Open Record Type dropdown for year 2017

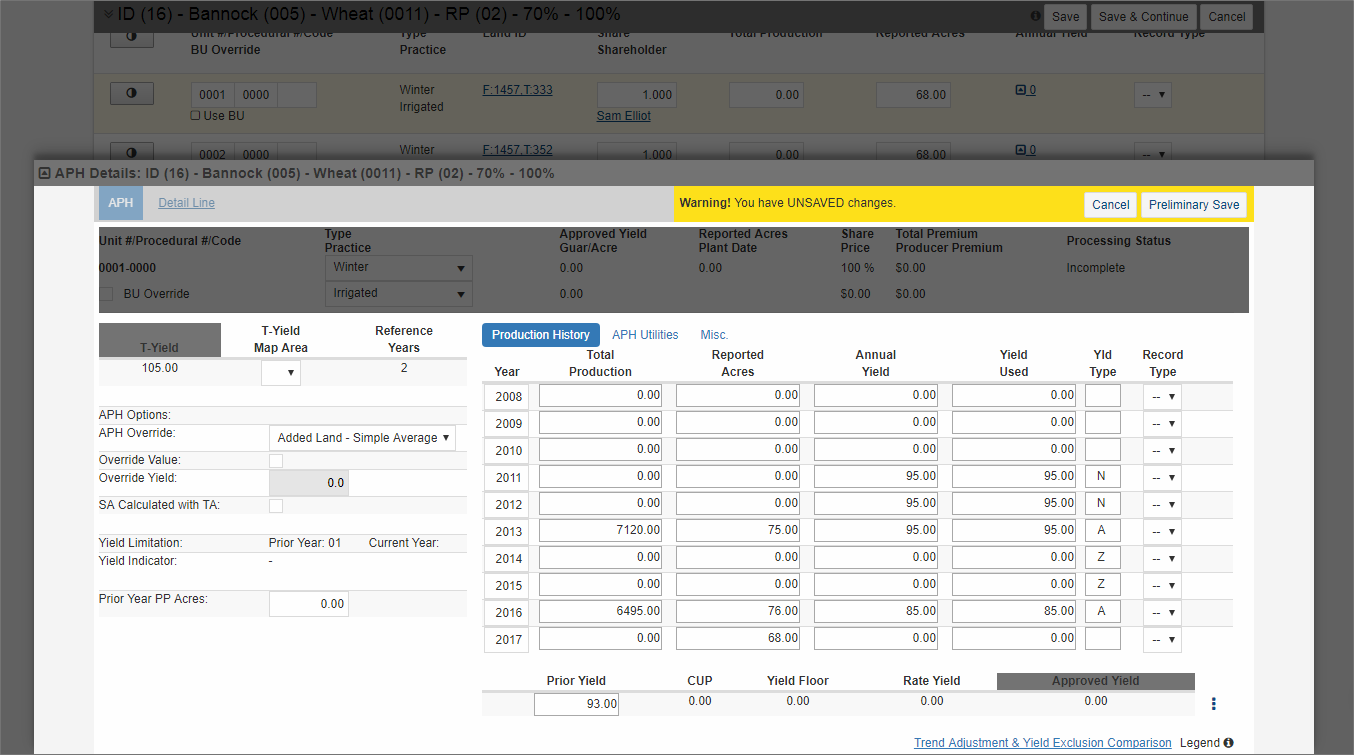pos(1162,639)
